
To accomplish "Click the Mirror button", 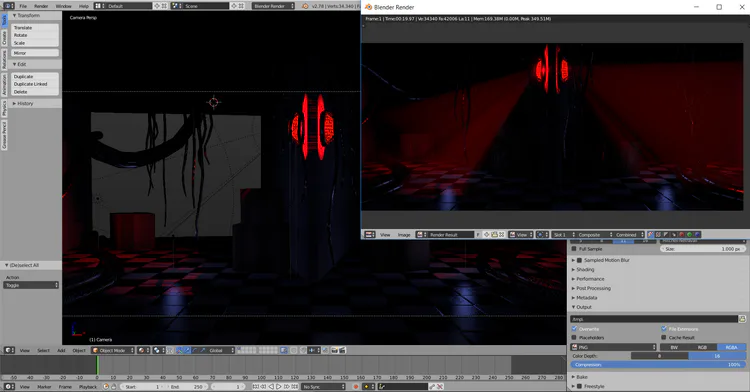I will (35, 53).
